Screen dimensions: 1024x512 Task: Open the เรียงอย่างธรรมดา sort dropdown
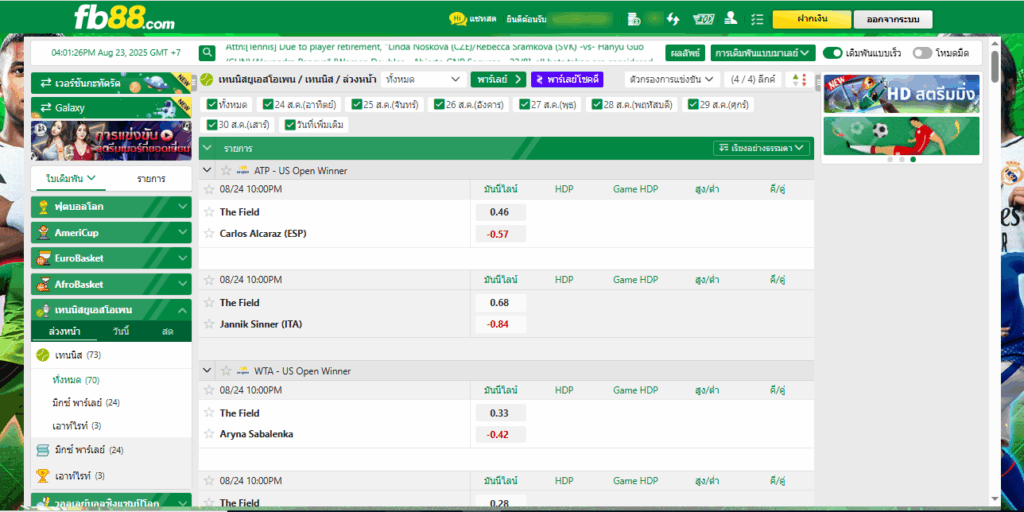click(x=761, y=148)
